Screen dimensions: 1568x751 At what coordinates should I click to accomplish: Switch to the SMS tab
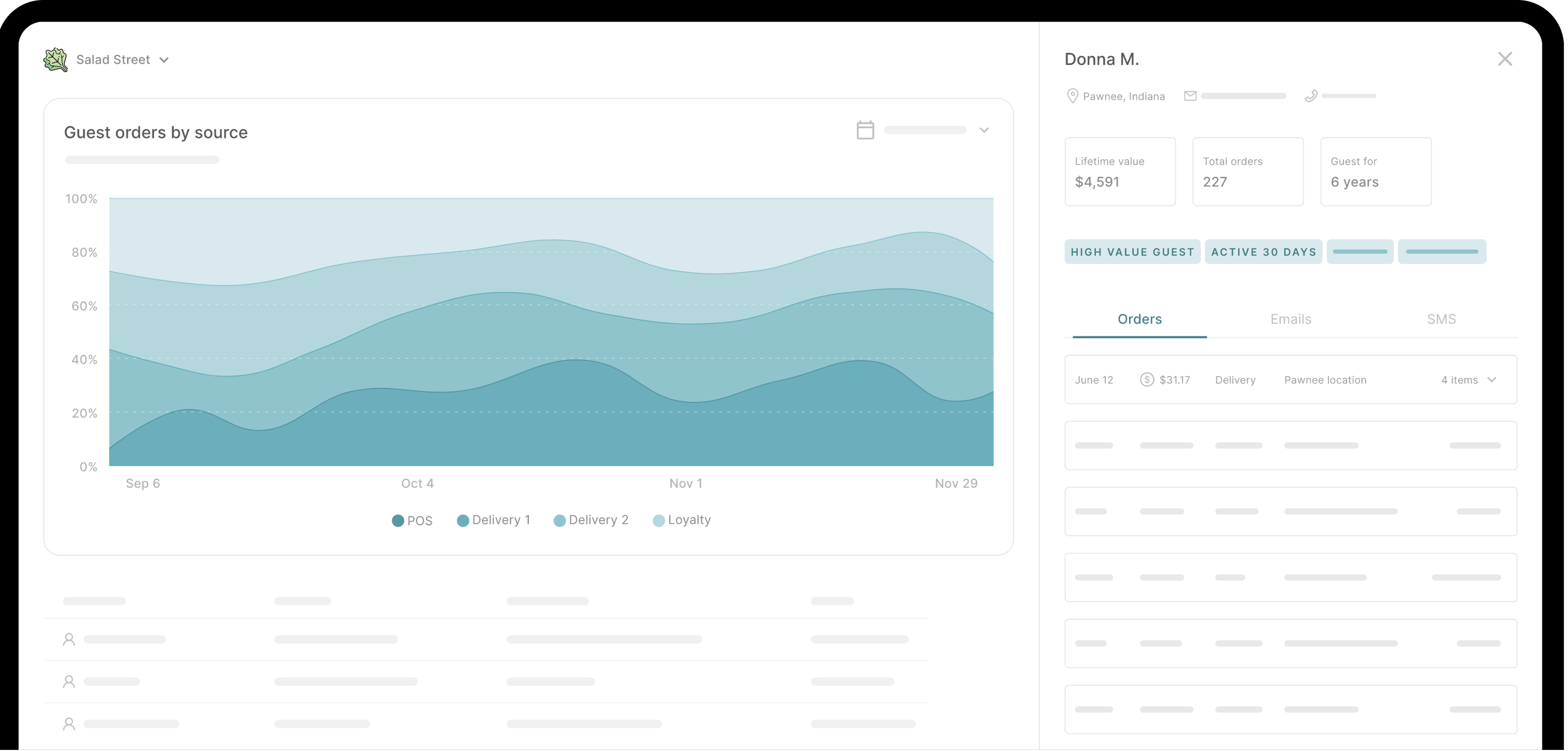(1441, 319)
